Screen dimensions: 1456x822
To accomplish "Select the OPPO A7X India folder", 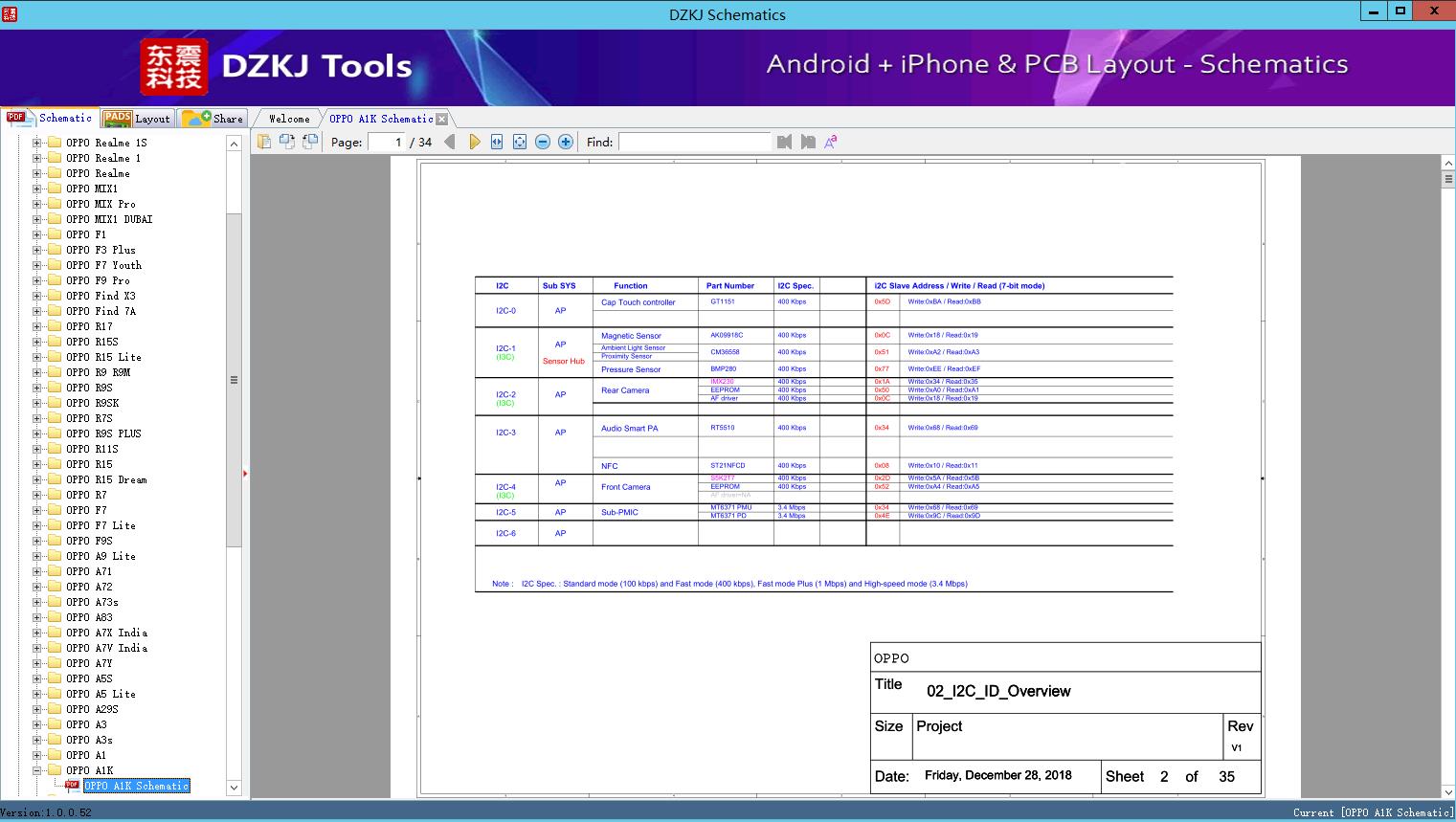I will point(106,633).
